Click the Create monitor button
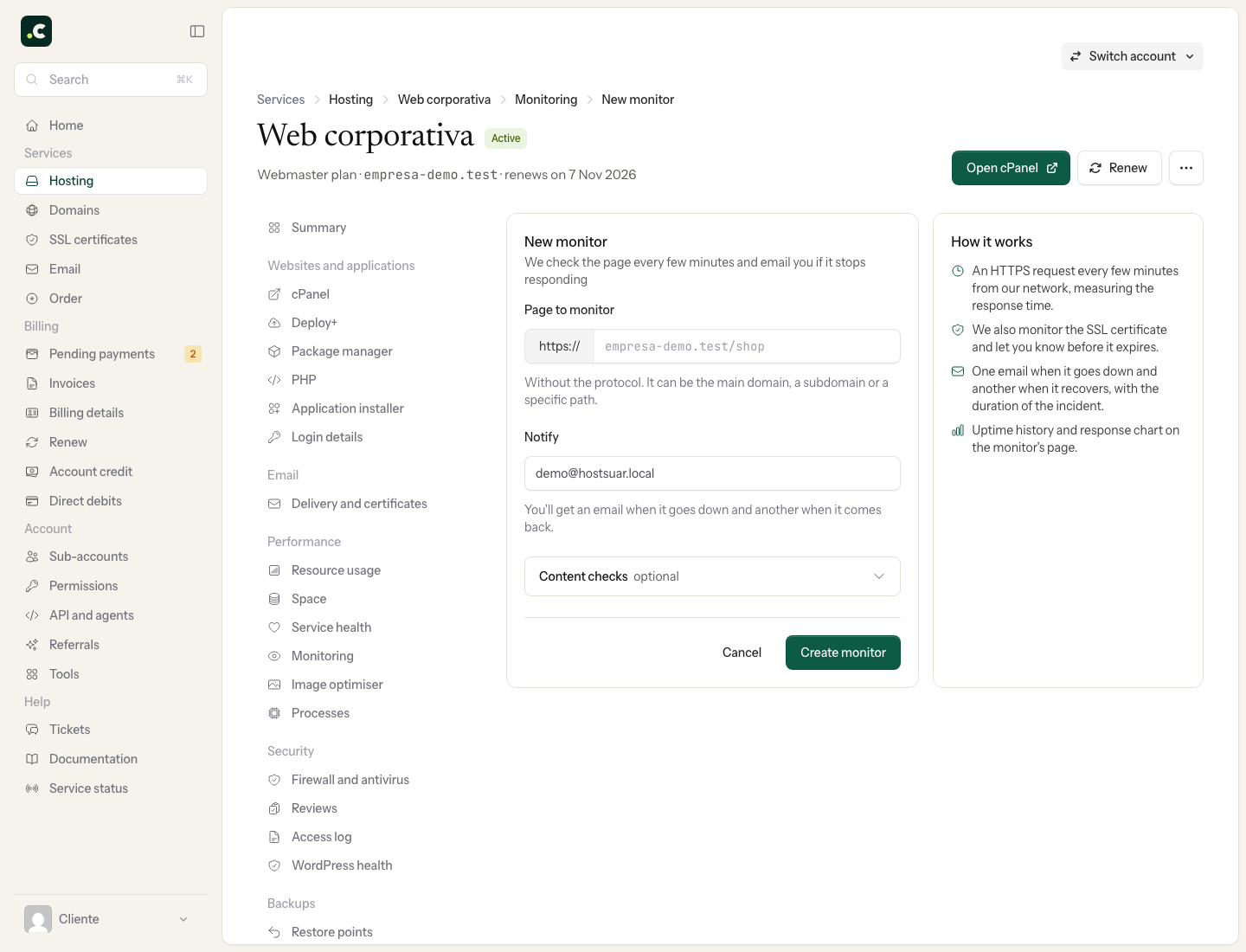The width and height of the screenshot is (1246, 952). [843, 653]
